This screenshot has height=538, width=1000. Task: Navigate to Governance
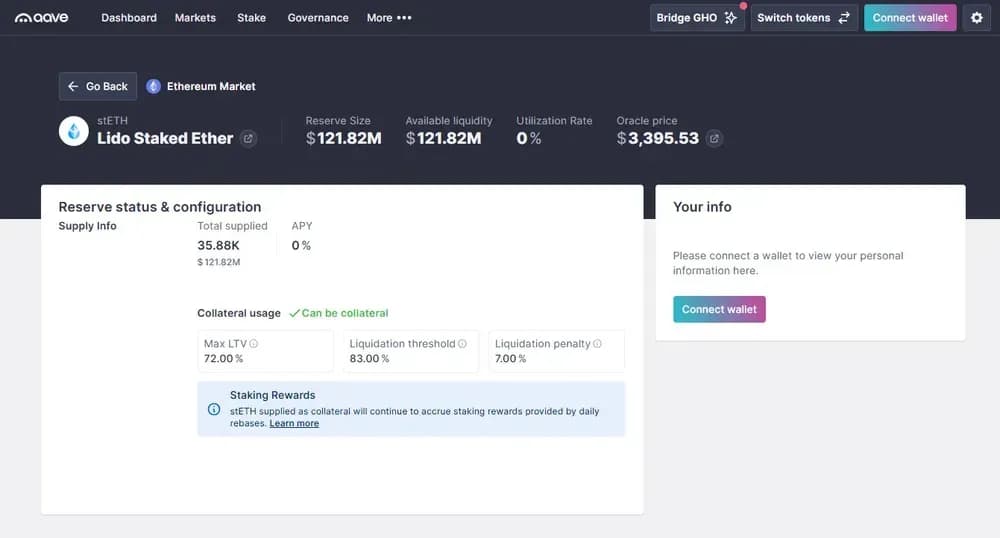pyautogui.click(x=318, y=18)
